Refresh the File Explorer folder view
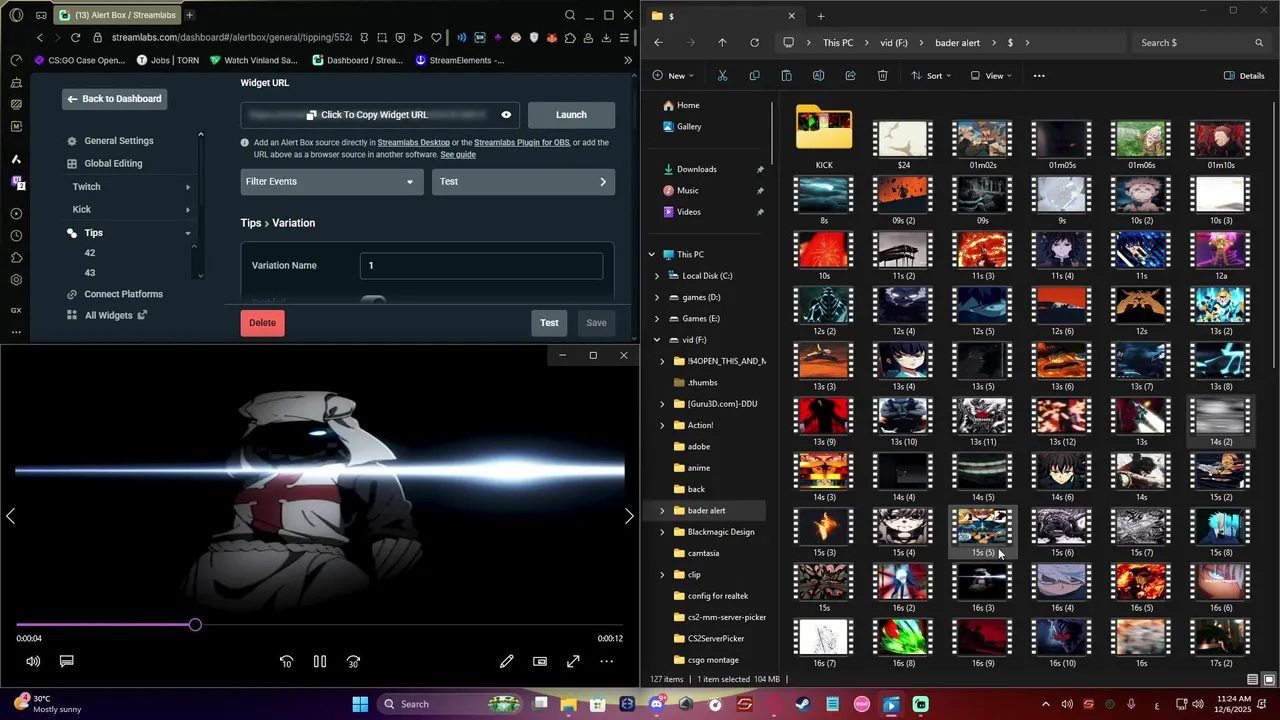The height and width of the screenshot is (720, 1280). (x=754, y=43)
